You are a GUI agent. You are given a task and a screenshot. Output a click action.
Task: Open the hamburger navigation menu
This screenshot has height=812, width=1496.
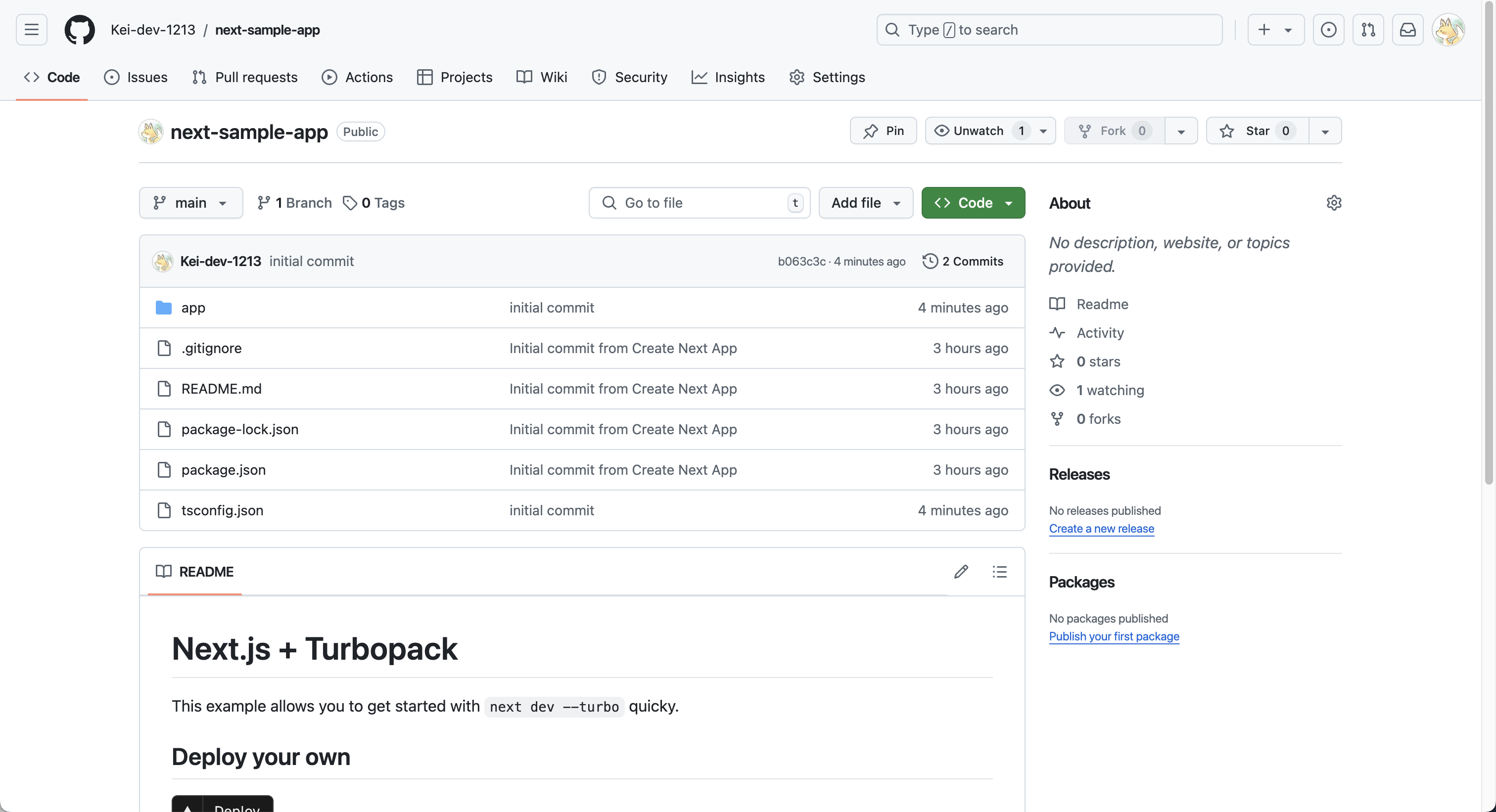31,30
